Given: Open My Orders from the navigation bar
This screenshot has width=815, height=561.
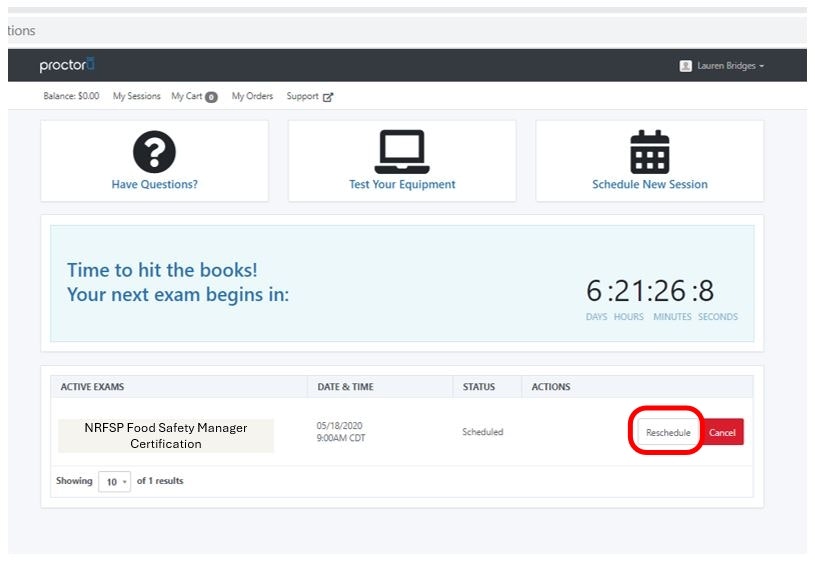Looking at the screenshot, I should click(x=252, y=97).
